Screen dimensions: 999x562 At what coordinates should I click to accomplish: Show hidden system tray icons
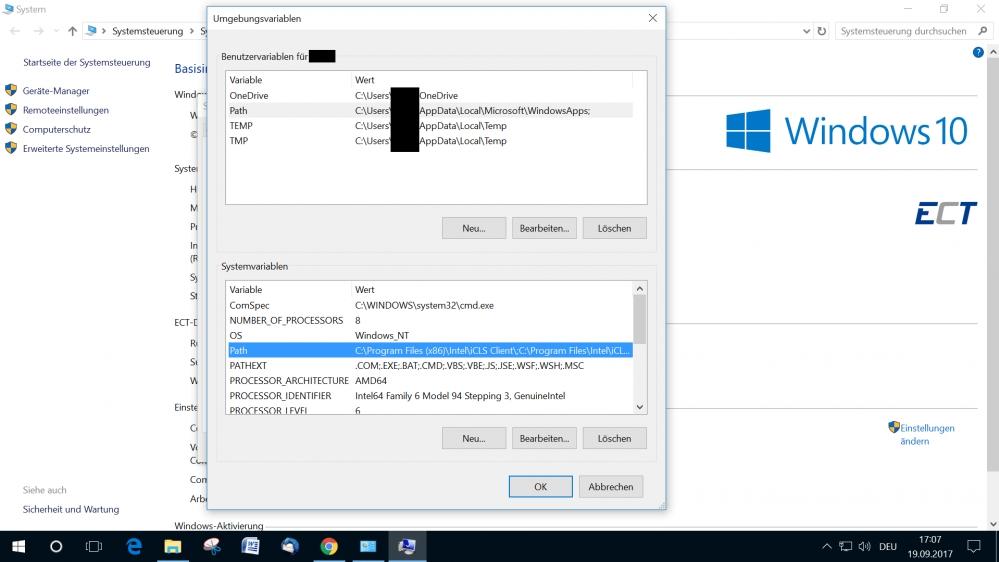pos(826,547)
